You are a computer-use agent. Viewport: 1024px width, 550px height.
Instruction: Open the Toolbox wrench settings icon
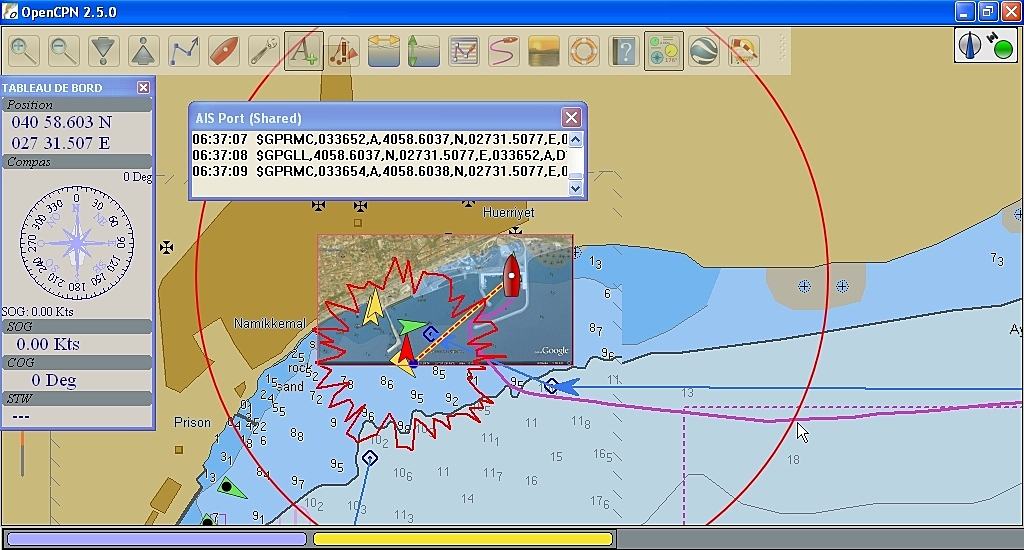click(264, 51)
